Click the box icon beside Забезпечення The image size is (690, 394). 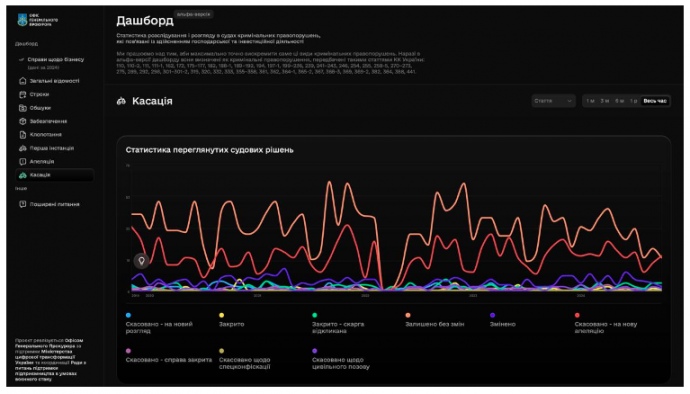click(x=23, y=122)
